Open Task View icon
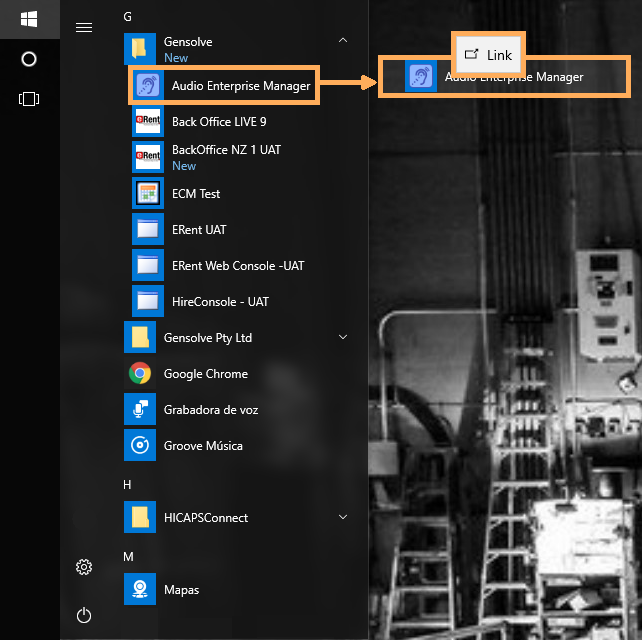 pyautogui.click(x=29, y=99)
